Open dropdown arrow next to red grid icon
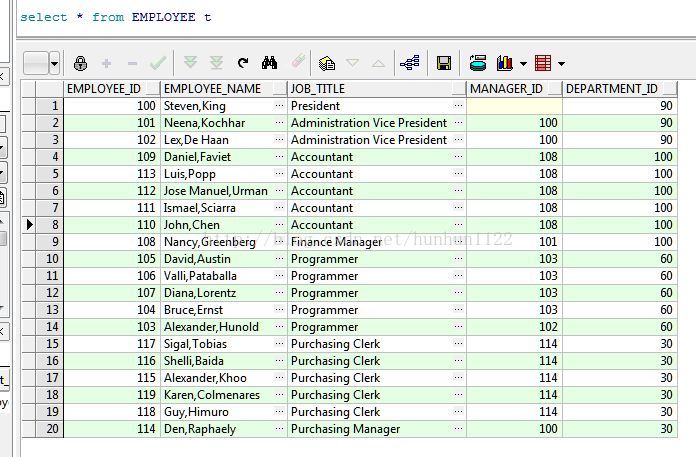The image size is (696, 457). point(562,64)
